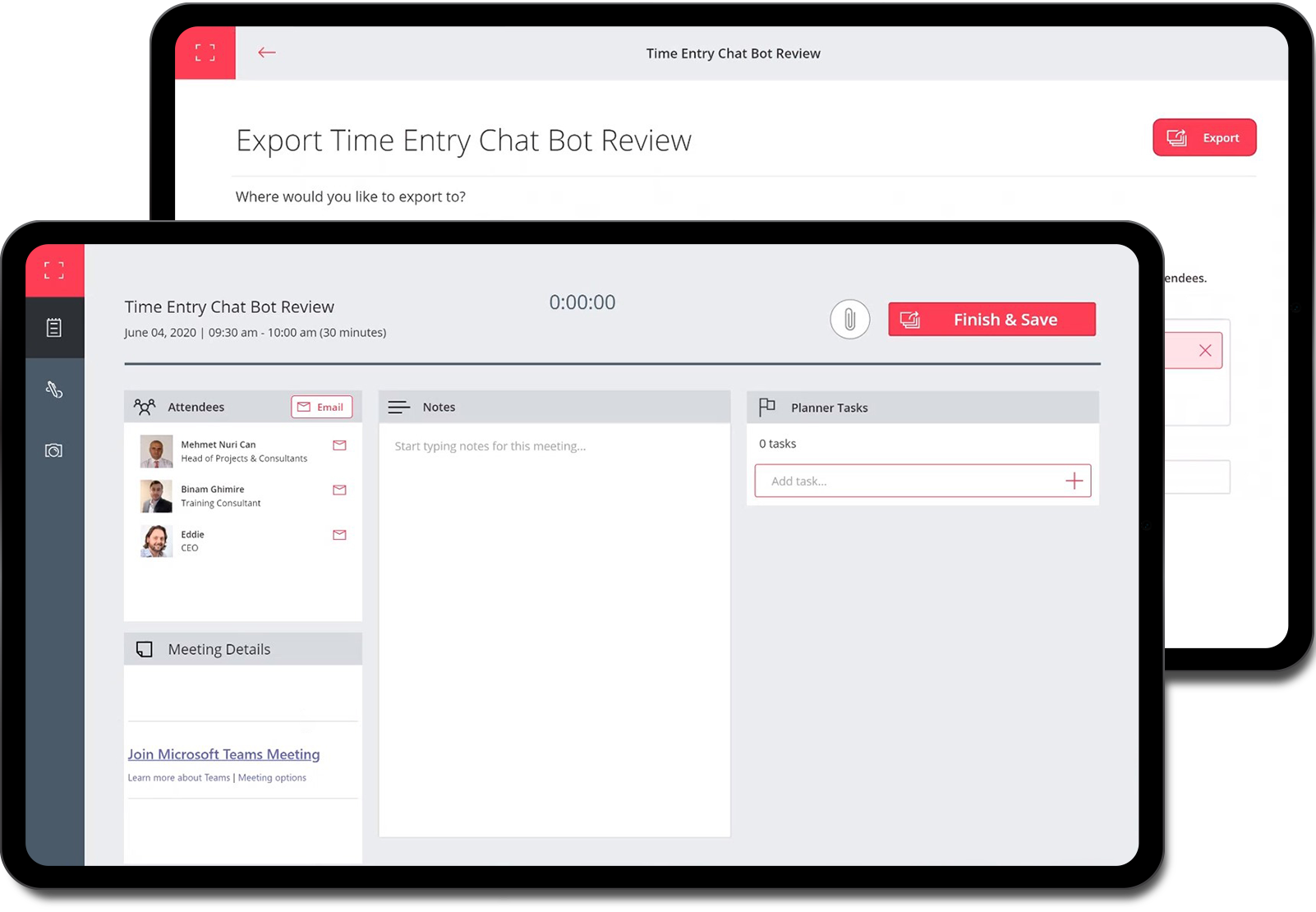Click in the meeting notes text area
1316x912 pixels.
click(554, 575)
